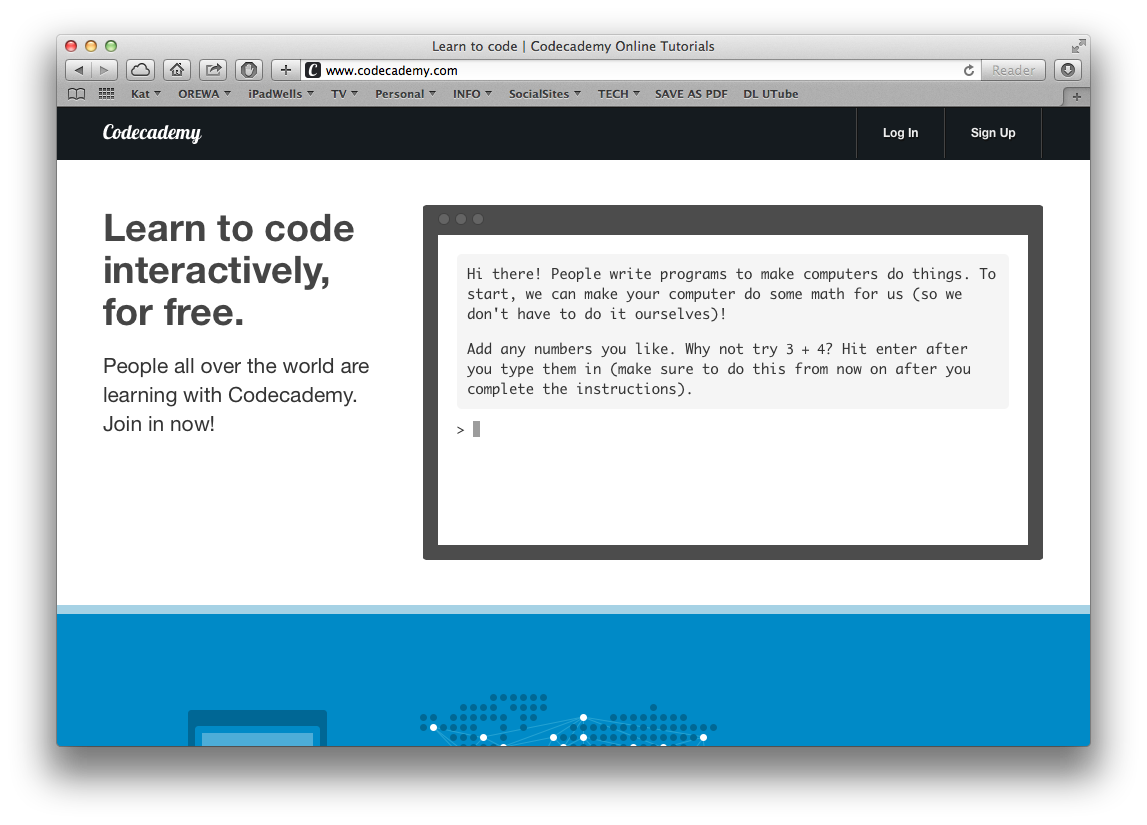This screenshot has width=1147, height=825.
Task: Click the plus add bookmark button
Action: [x=285, y=70]
